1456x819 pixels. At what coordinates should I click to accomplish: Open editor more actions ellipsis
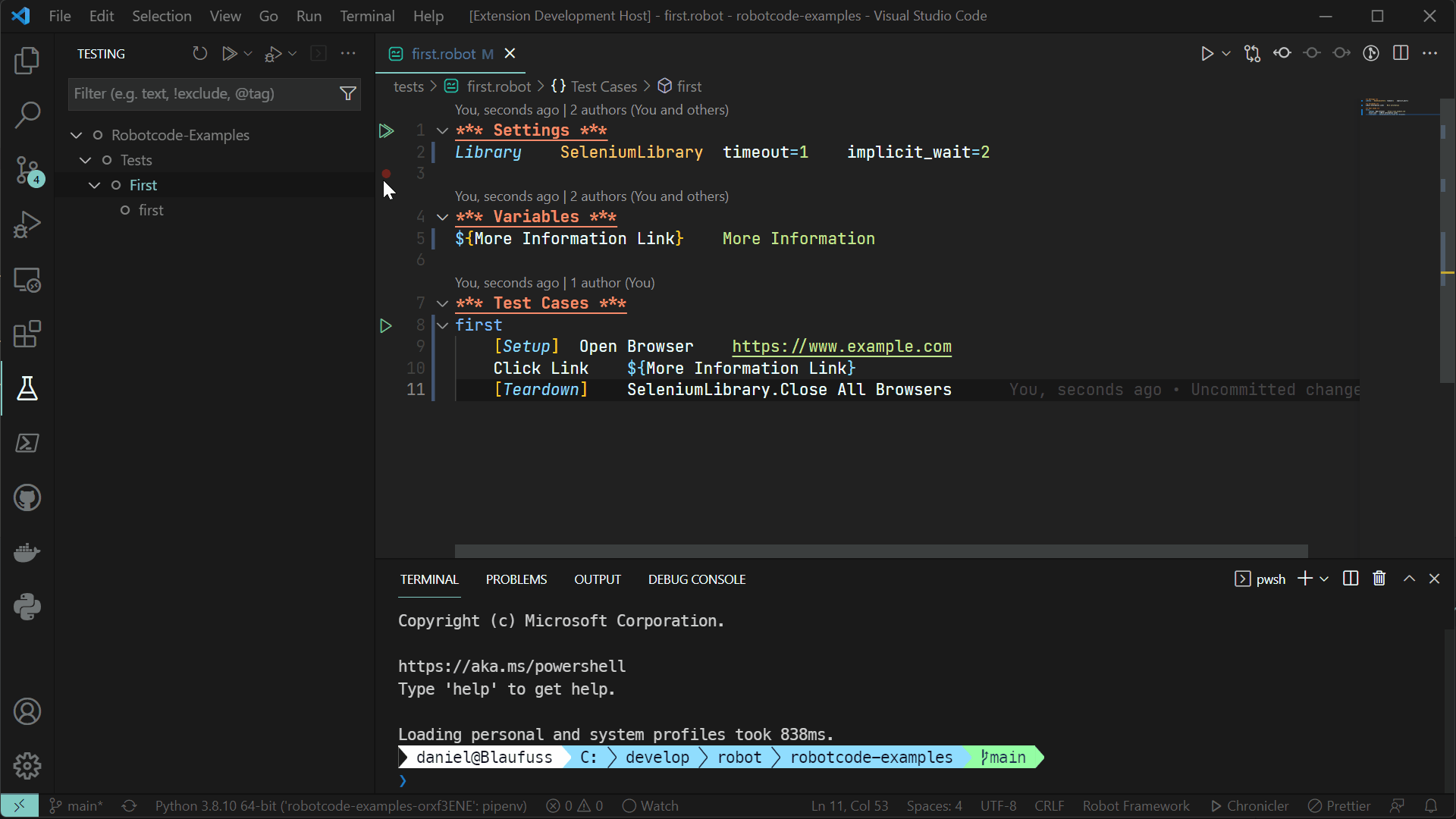(x=1430, y=53)
